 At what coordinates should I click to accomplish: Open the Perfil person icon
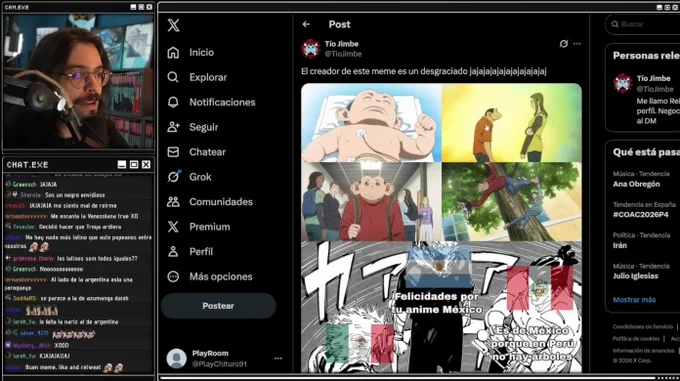coord(173,251)
